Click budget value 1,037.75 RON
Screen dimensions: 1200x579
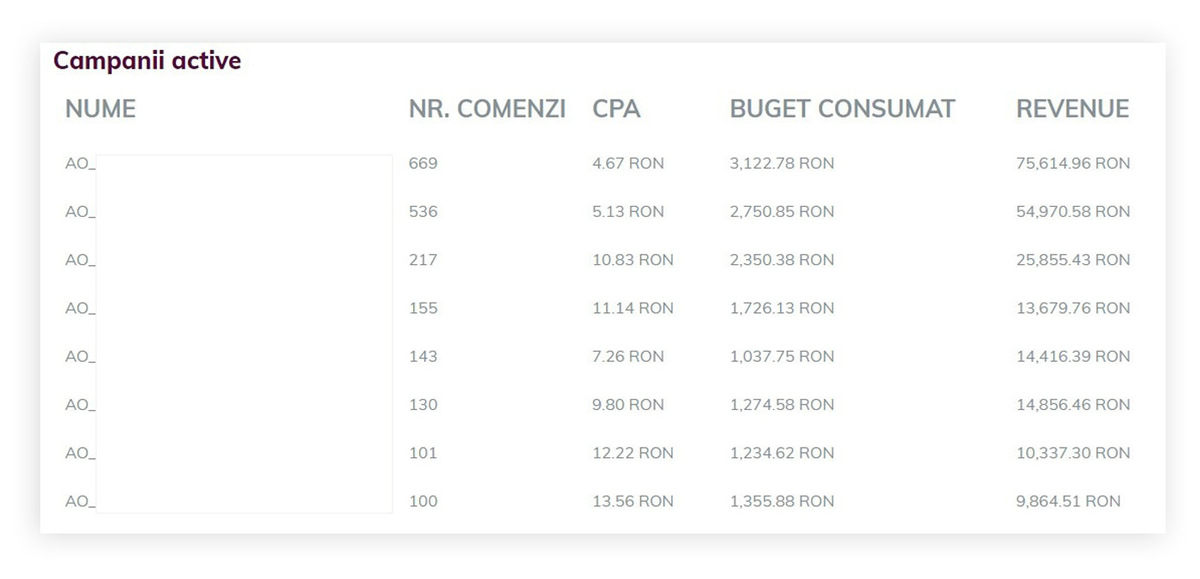point(781,356)
